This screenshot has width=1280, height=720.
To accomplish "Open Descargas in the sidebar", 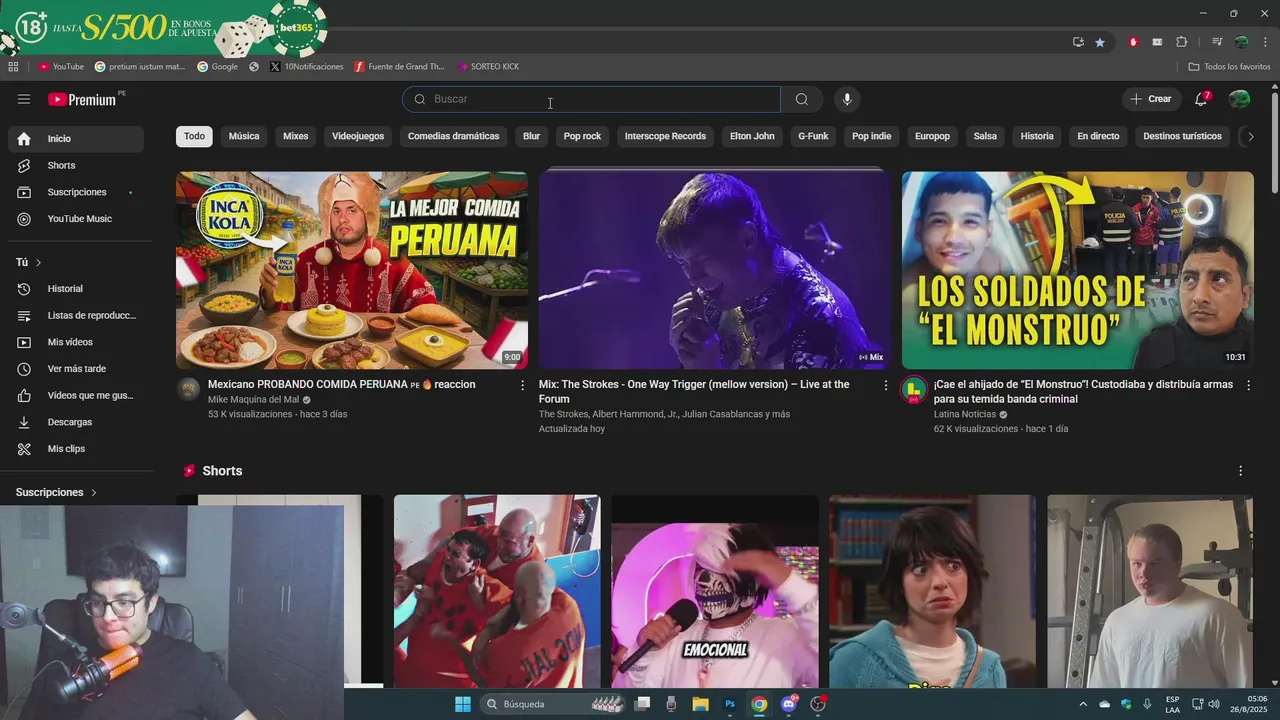I will point(76,422).
